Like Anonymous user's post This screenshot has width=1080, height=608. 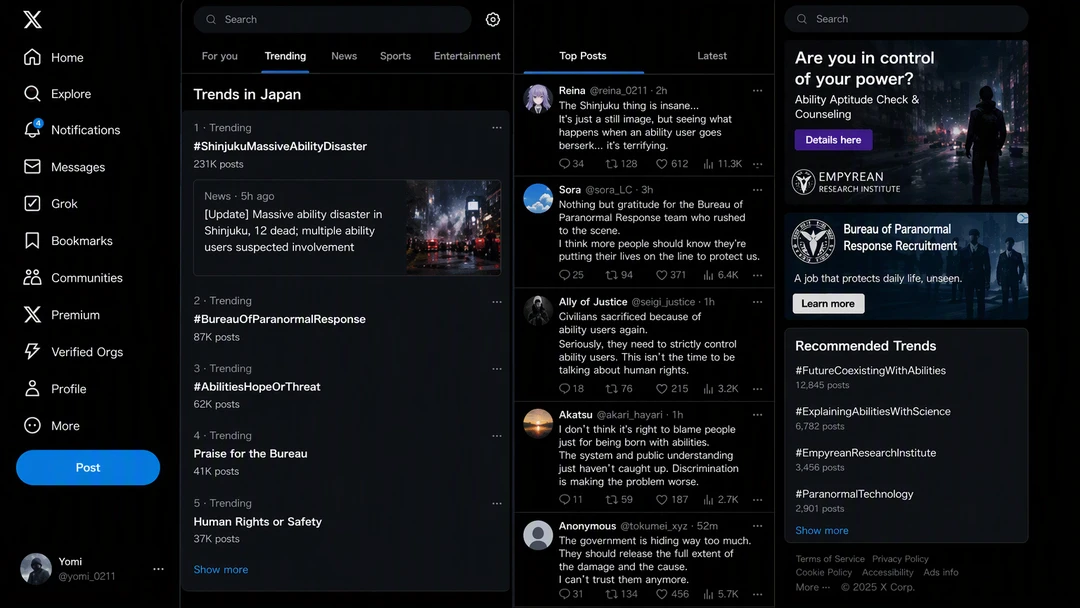click(672, 594)
